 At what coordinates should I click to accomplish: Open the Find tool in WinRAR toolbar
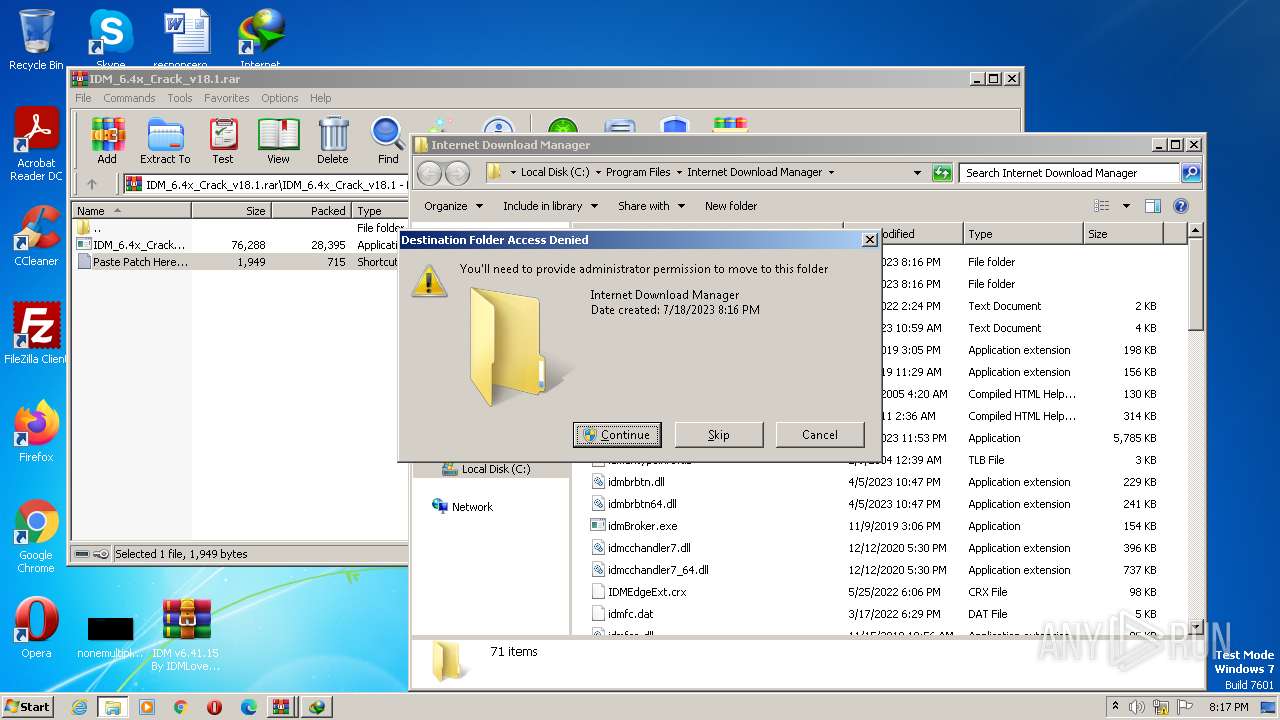click(x=388, y=141)
